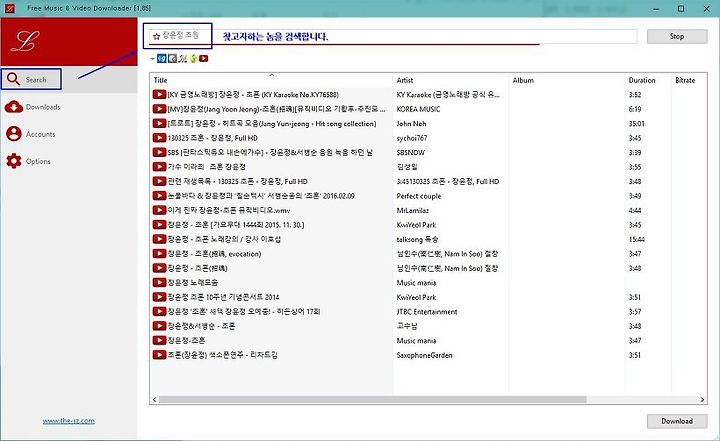
Task: Click the Stop button
Action: click(677, 36)
